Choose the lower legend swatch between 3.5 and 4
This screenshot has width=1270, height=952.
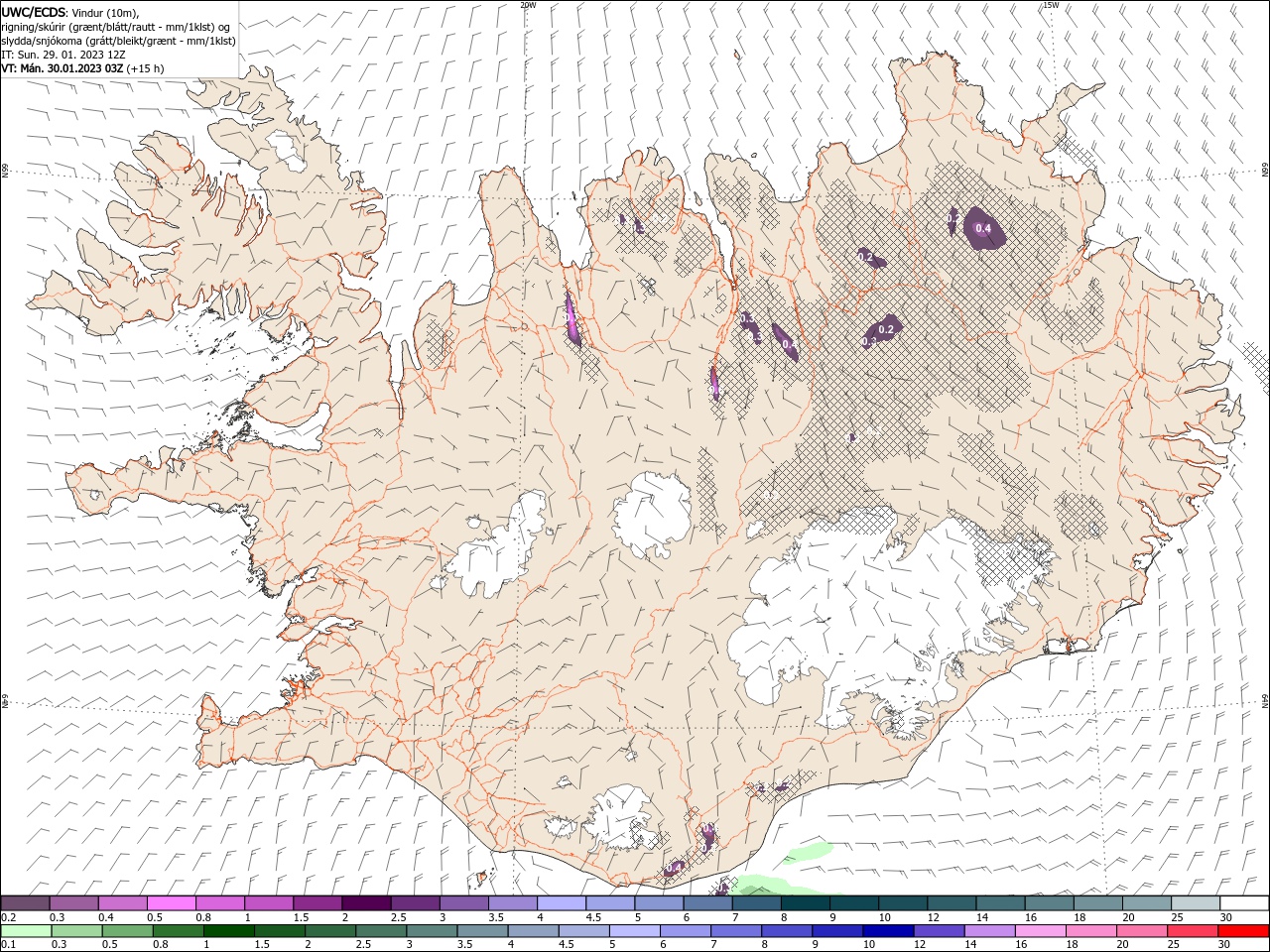481,931
